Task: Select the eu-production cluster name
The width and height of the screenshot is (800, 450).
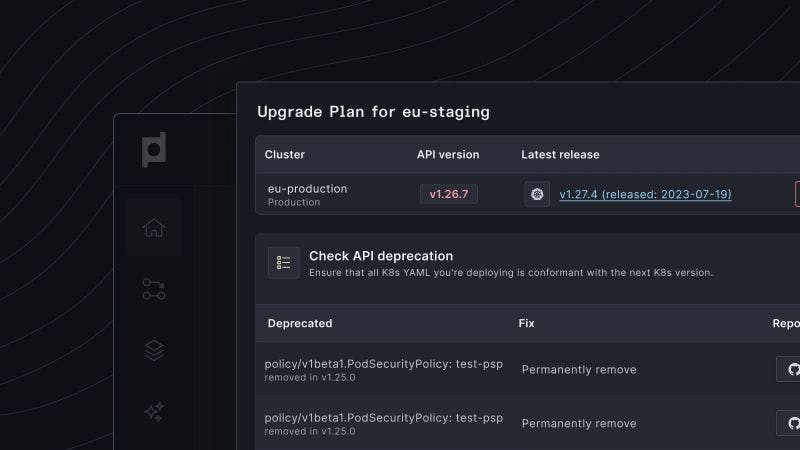Action: (306, 187)
